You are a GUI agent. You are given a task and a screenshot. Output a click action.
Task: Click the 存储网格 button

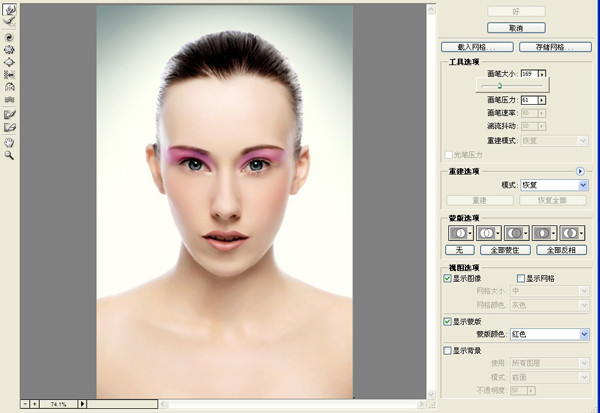[555, 47]
